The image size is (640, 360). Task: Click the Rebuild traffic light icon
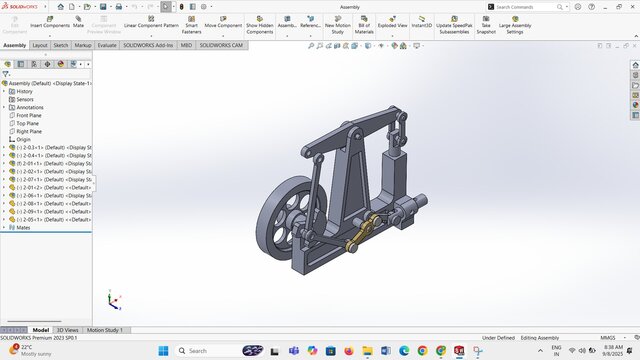182,7
